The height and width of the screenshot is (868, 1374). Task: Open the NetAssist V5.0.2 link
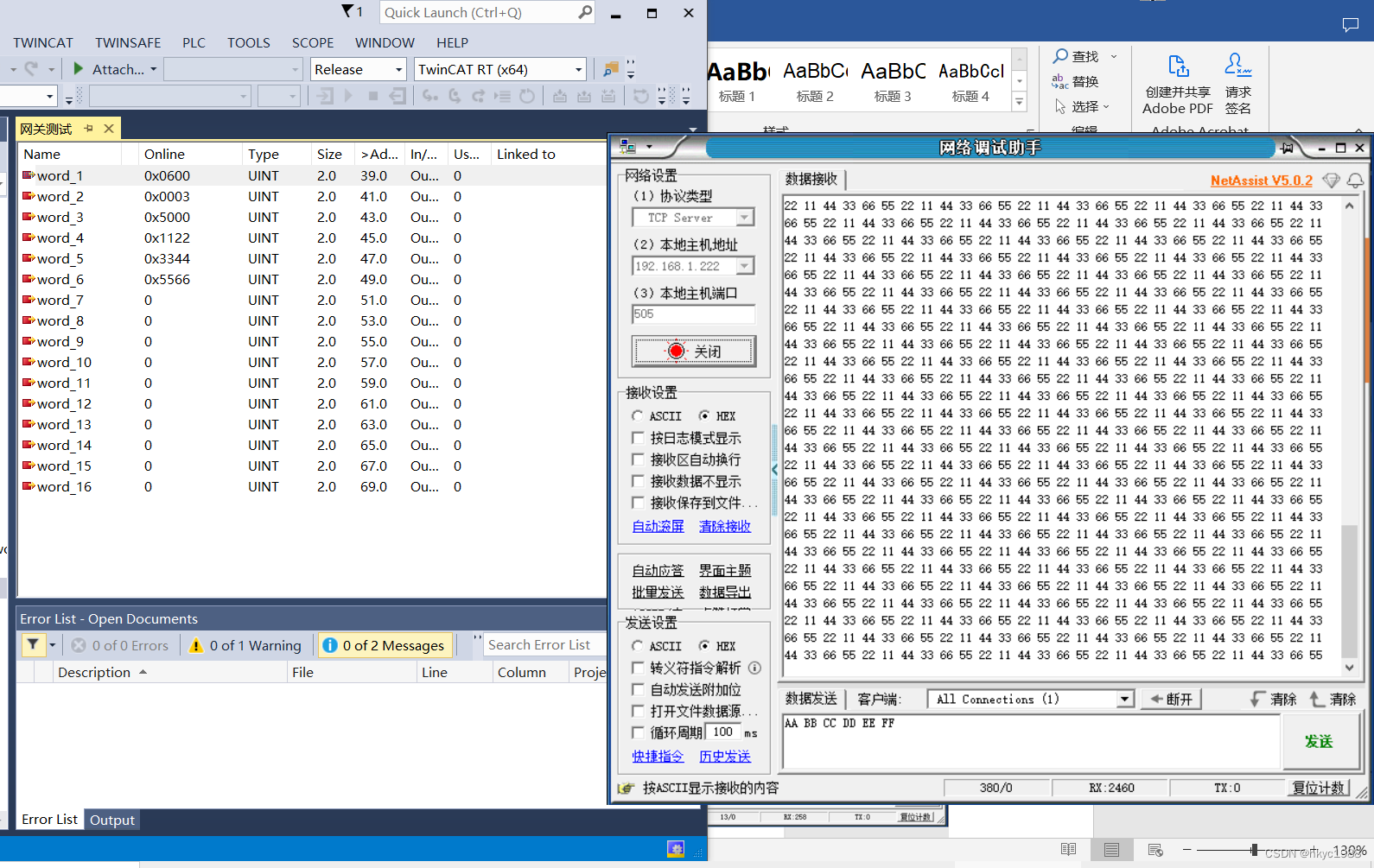[1261, 181]
